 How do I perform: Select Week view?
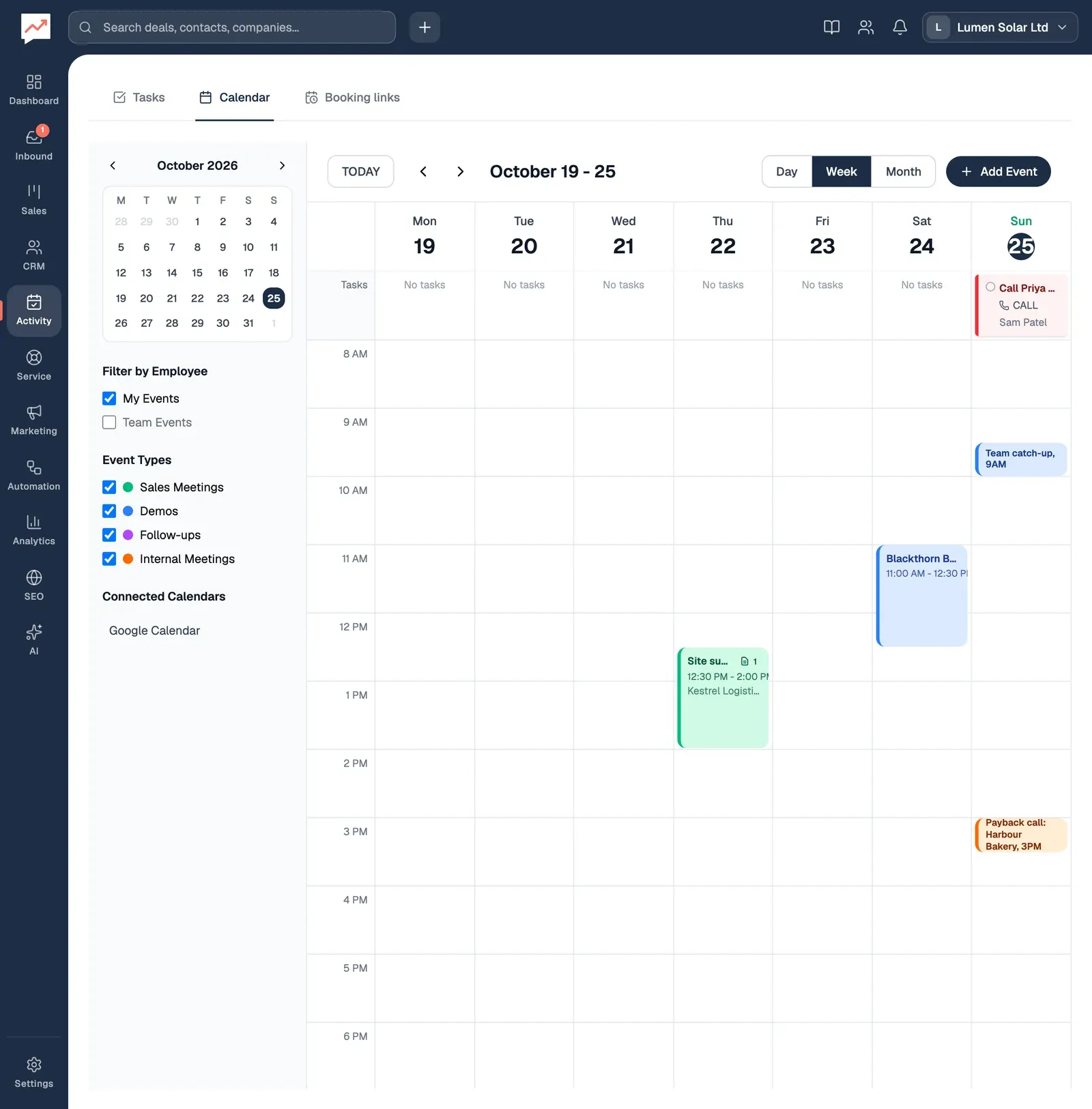coord(842,171)
